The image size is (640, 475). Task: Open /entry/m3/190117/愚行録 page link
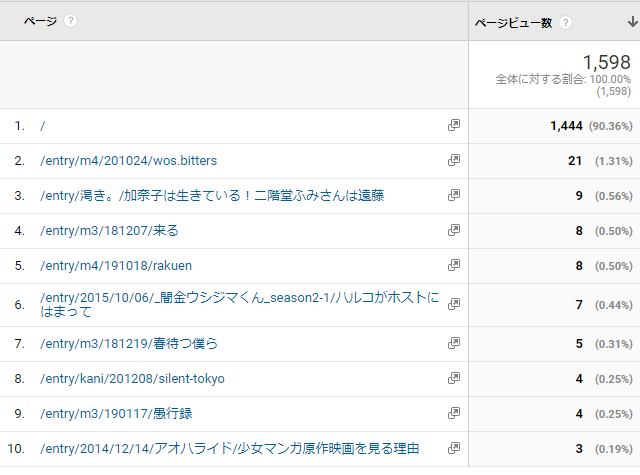pyautogui.click(x=116, y=414)
